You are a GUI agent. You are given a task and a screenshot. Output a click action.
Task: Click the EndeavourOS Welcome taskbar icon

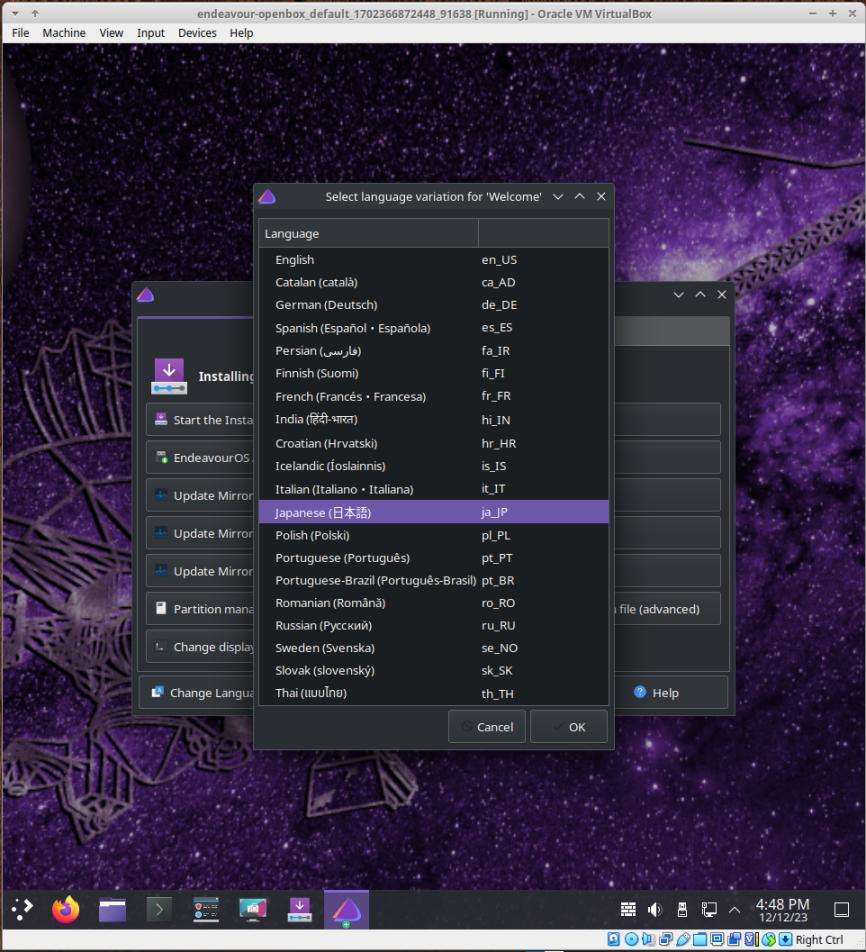click(x=346, y=910)
